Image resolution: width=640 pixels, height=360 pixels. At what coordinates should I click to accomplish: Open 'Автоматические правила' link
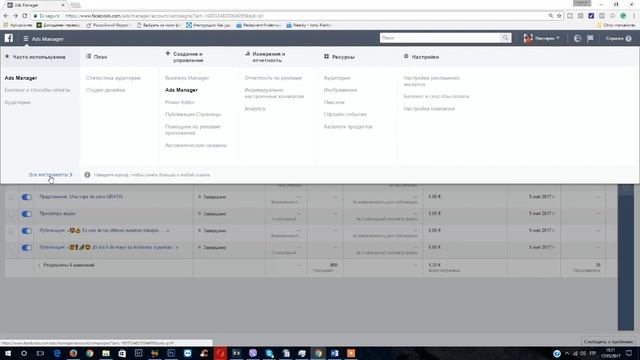(196, 145)
